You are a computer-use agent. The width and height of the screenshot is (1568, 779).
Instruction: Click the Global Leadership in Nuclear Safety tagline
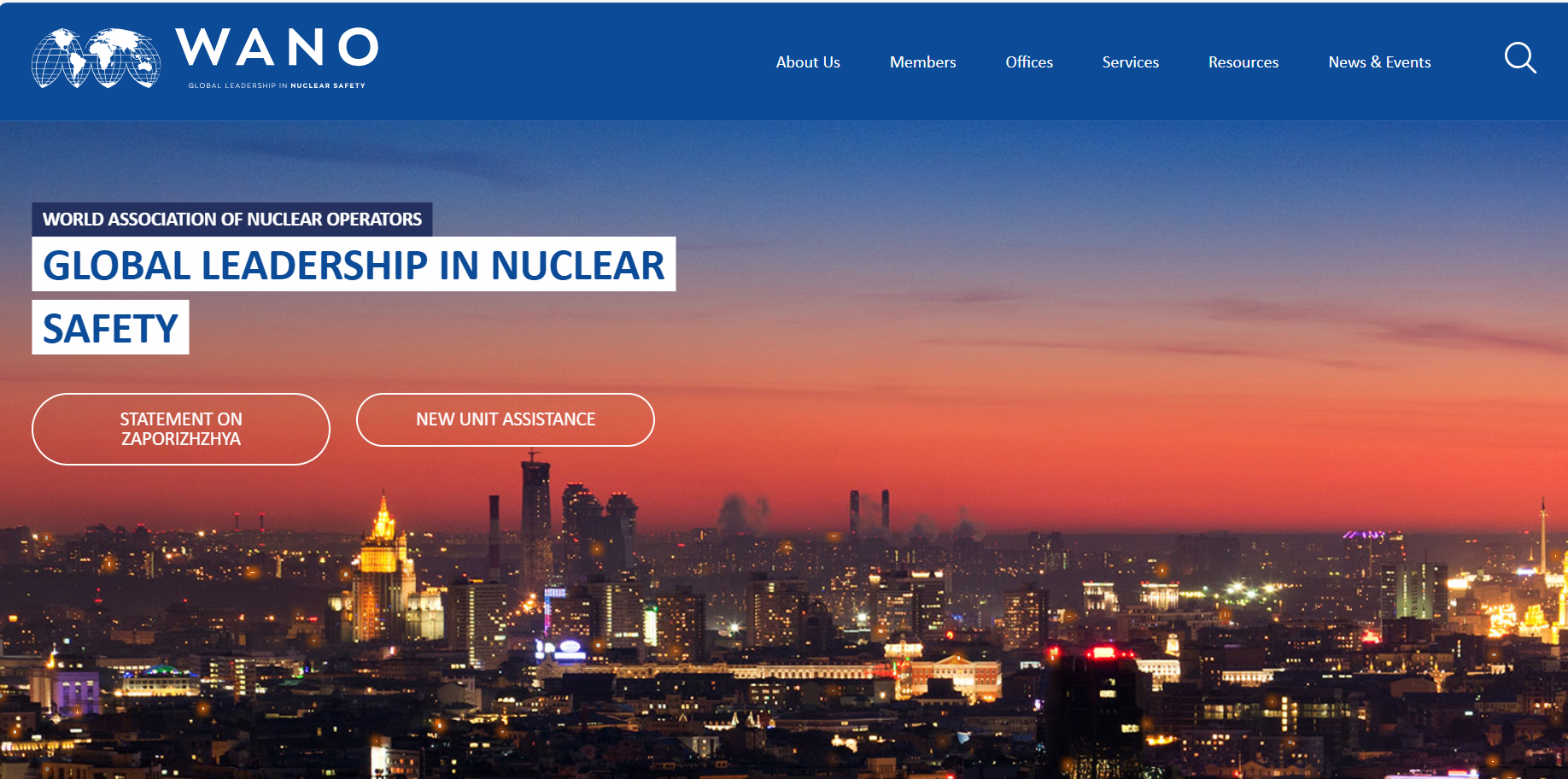click(x=275, y=85)
